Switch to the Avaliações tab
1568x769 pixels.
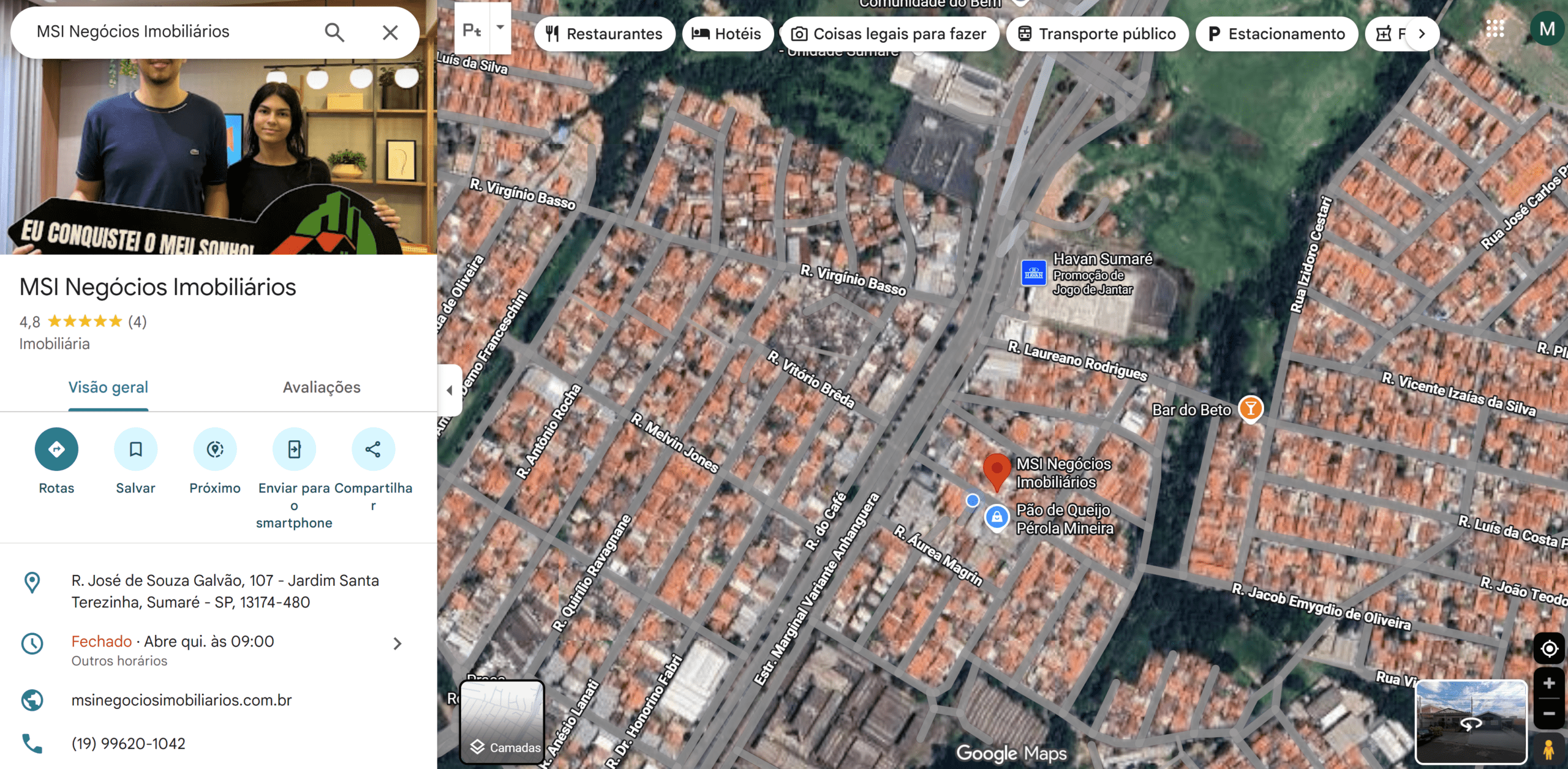pyautogui.click(x=321, y=387)
